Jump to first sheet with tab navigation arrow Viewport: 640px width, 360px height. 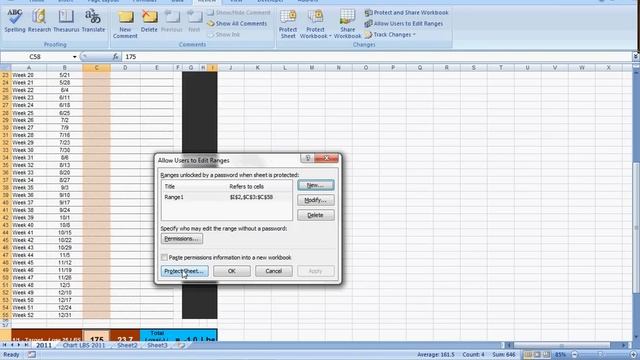click(4, 345)
